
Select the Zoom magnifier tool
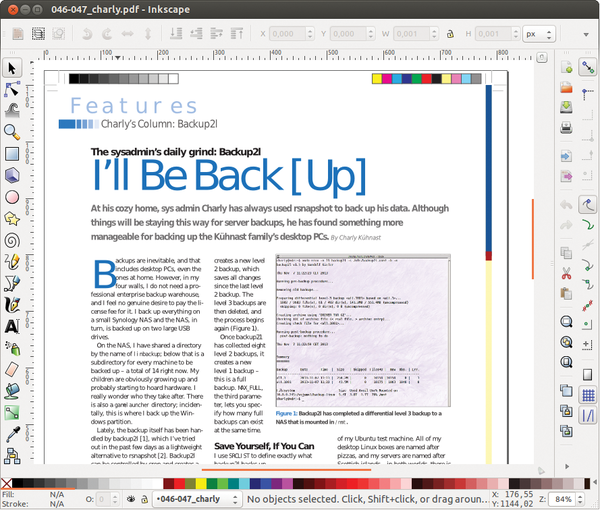12,132
